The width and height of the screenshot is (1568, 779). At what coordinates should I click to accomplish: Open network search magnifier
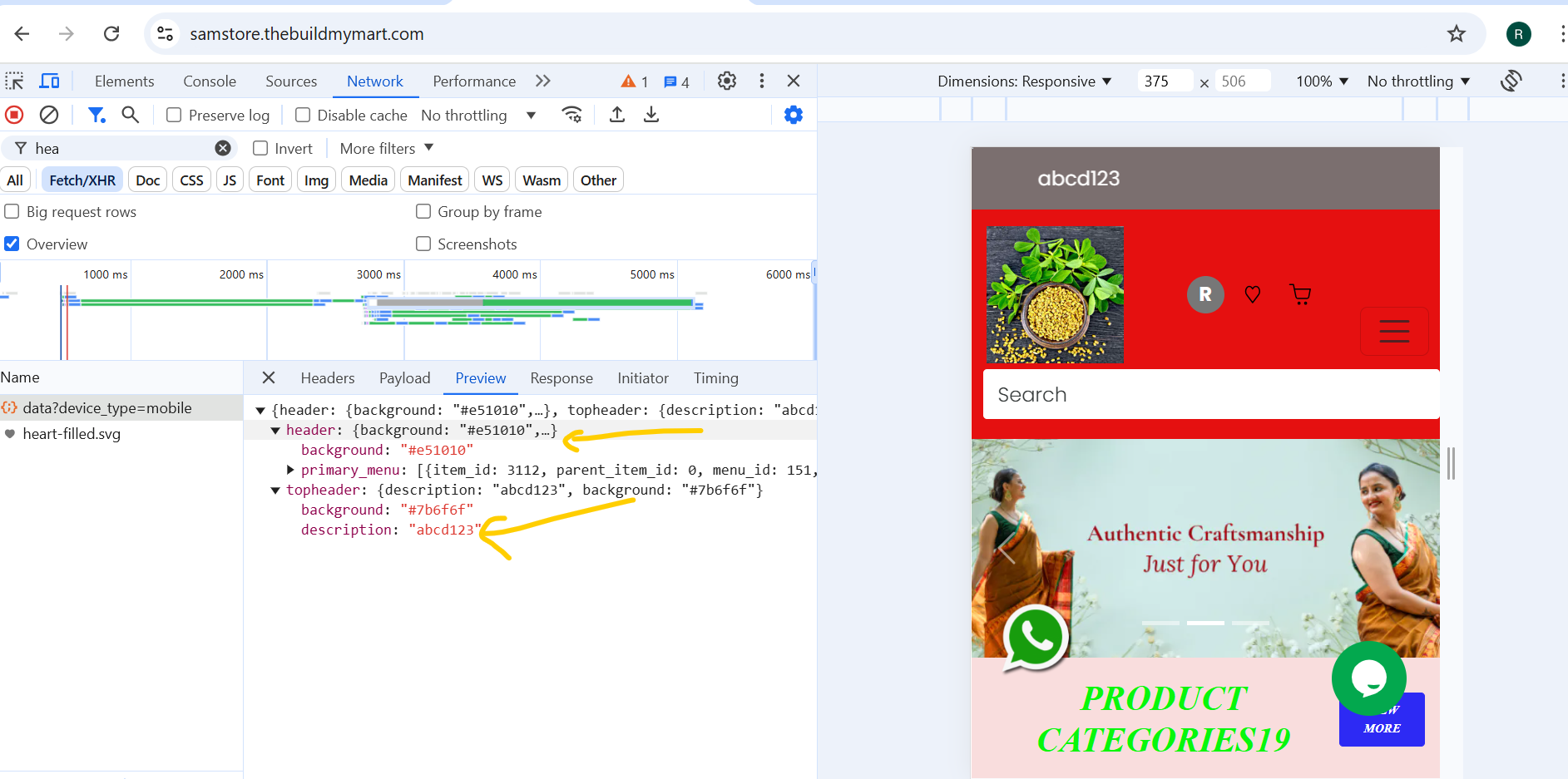coord(130,115)
